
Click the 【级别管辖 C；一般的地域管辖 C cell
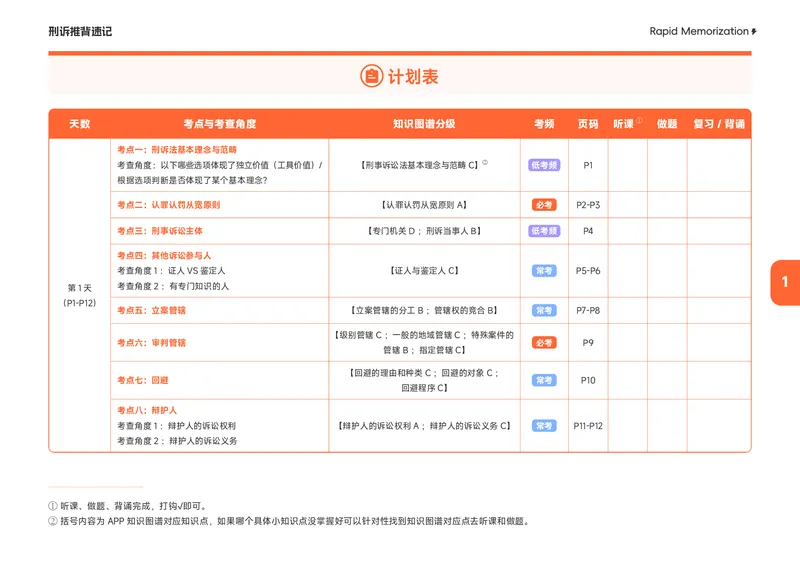(x=424, y=342)
